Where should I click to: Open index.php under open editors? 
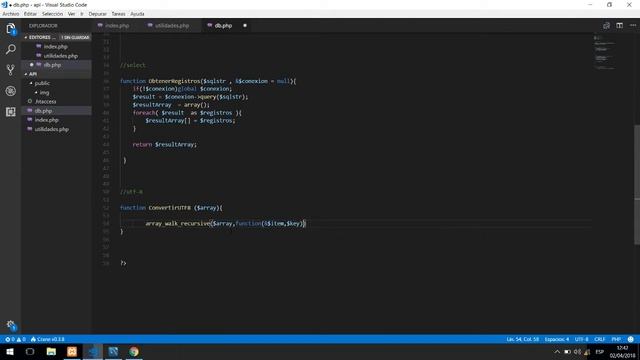(56, 47)
